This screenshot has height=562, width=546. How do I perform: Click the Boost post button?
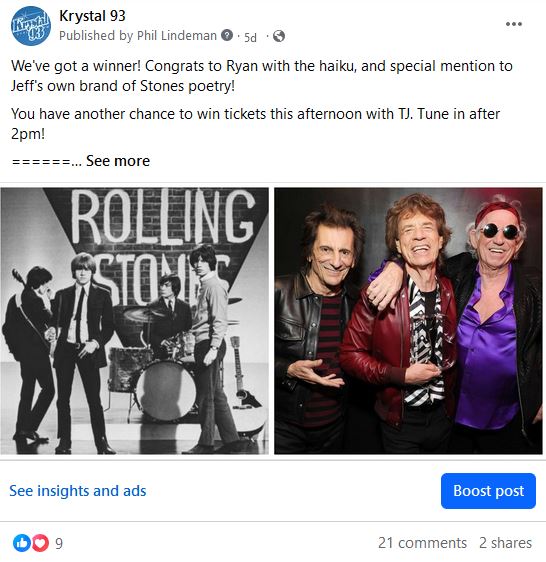pyautogui.click(x=488, y=491)
